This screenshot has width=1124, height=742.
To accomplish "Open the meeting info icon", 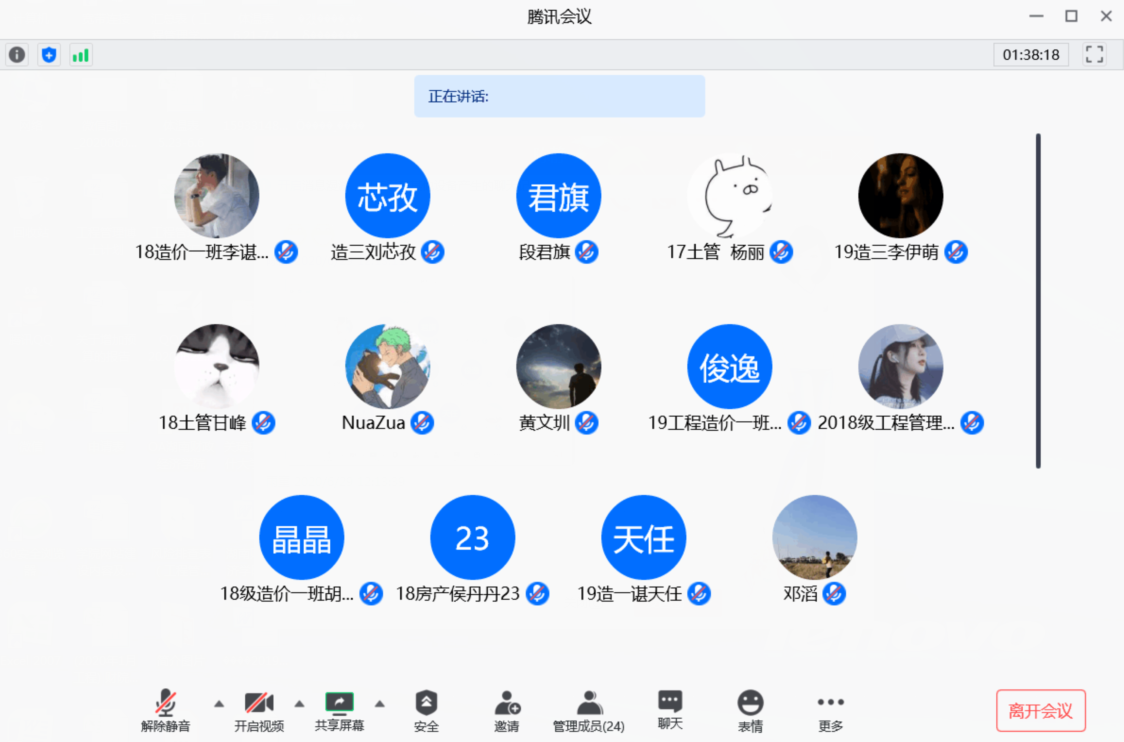I will [17, 54].
